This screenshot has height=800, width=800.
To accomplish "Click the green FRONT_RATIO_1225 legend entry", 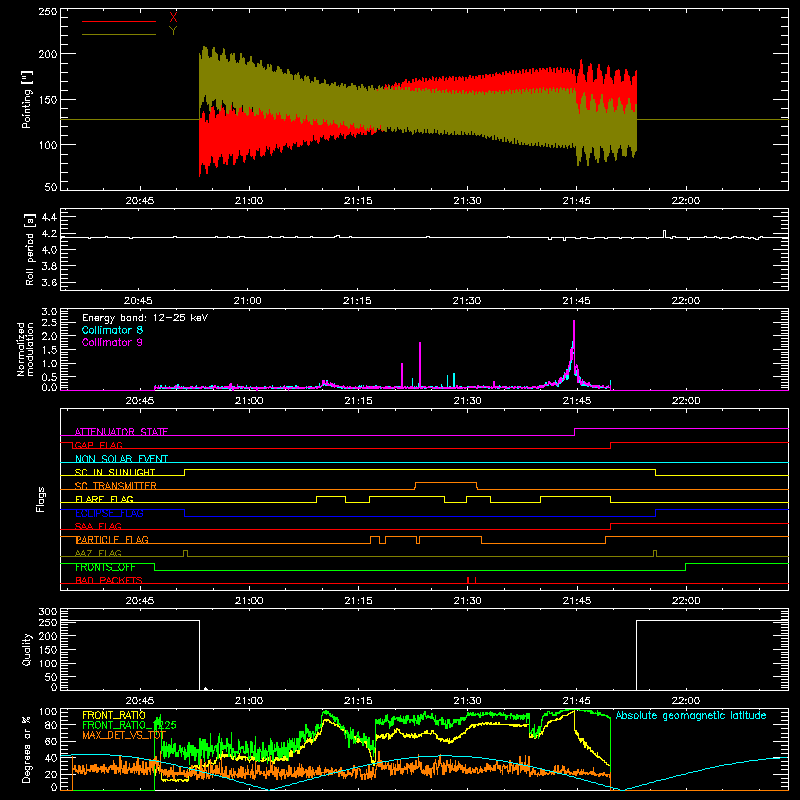I will pyautogui.click(x=129, y=725).
